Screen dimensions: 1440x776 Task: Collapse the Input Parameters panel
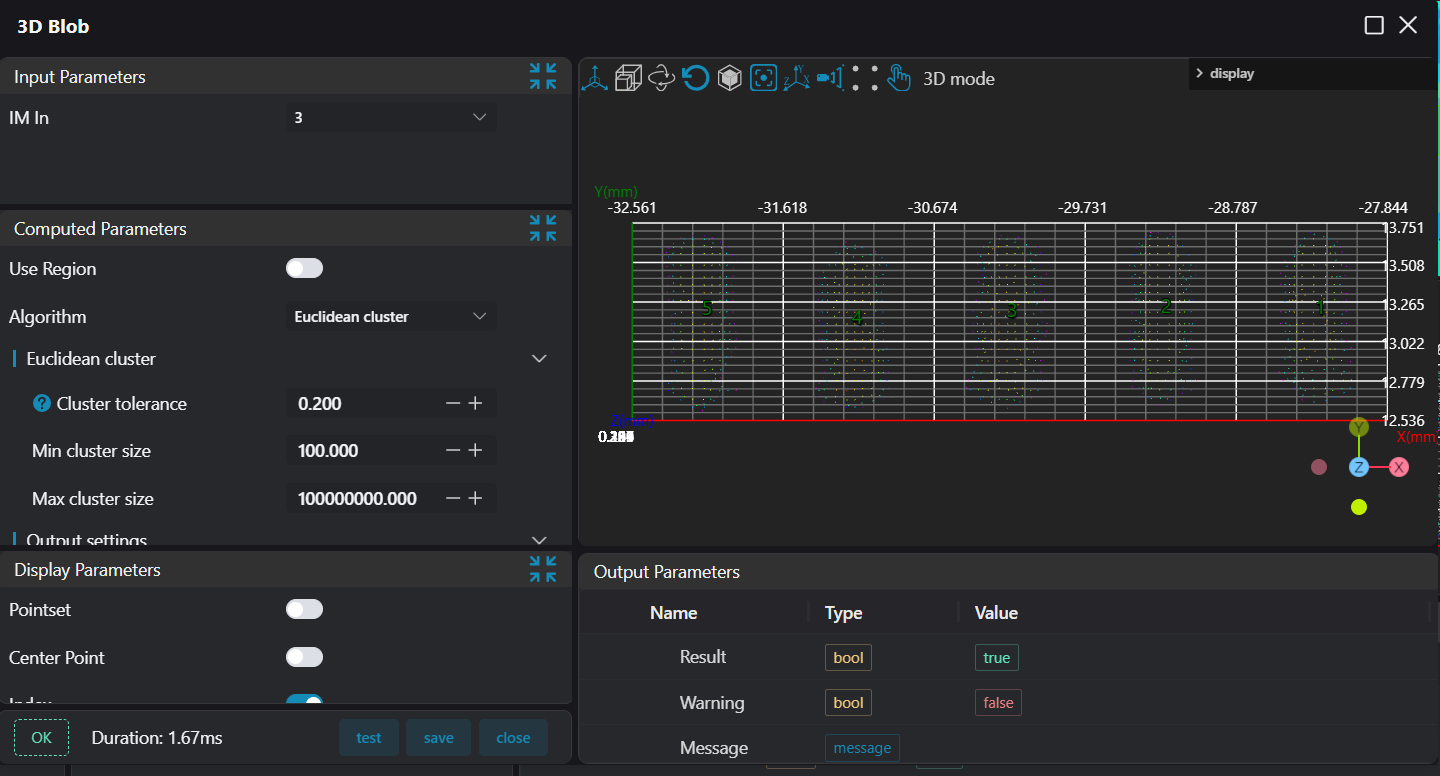pyautogui.click(x=543, y=76)
